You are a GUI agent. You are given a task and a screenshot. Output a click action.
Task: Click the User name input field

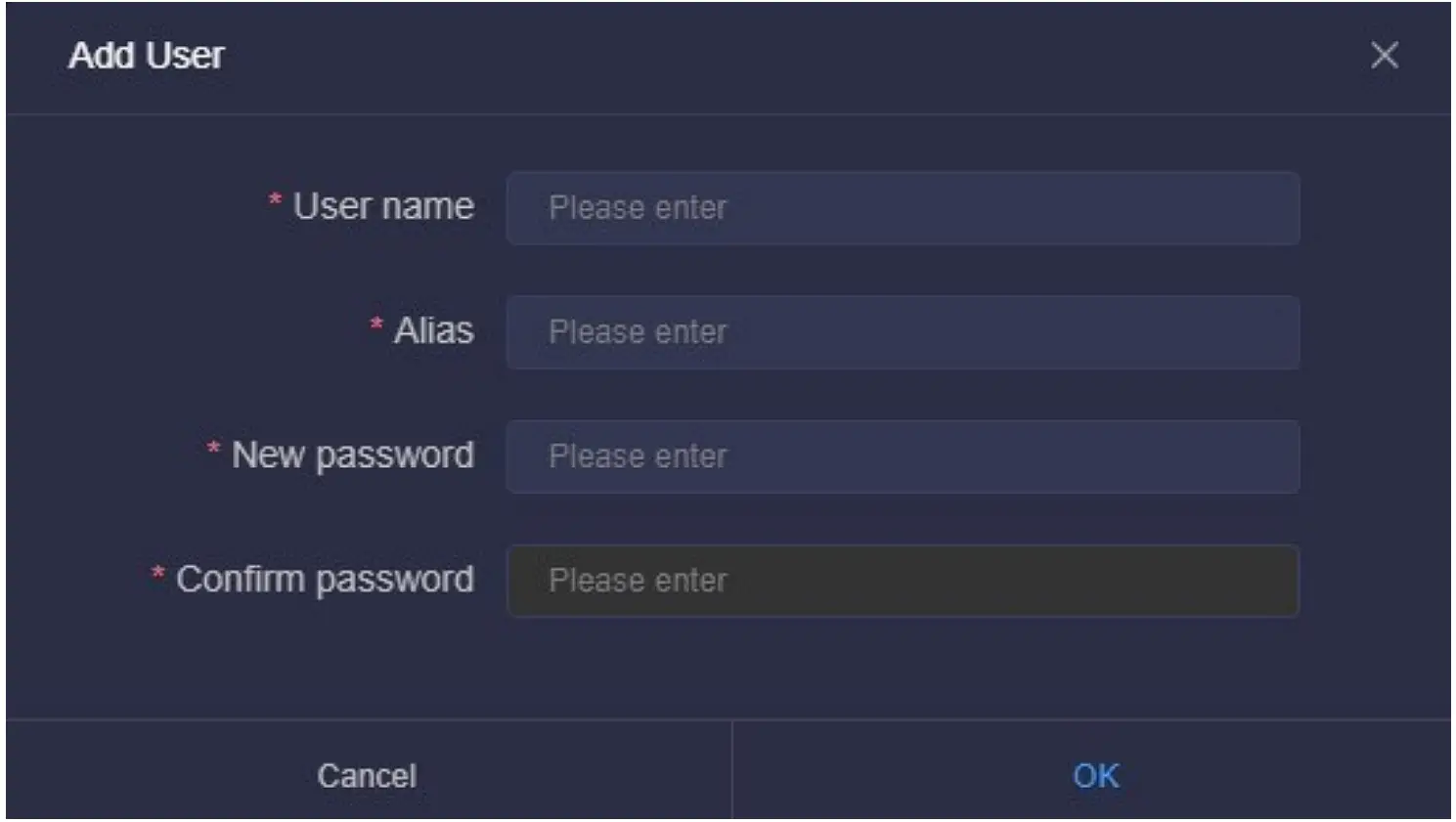(x=902, y=208)
